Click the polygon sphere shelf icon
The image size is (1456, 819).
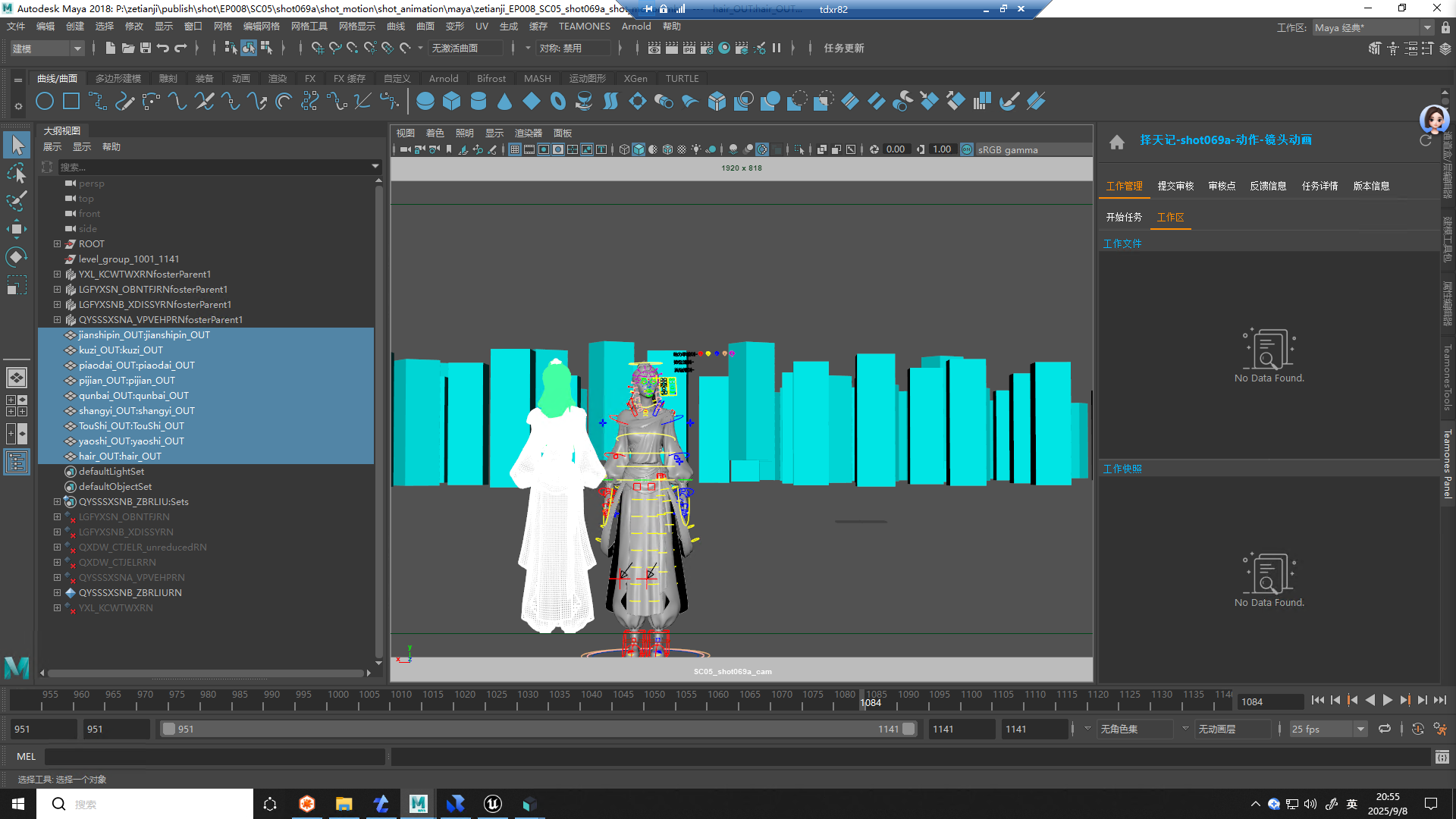pyautogui.click(x=425, y=101)
